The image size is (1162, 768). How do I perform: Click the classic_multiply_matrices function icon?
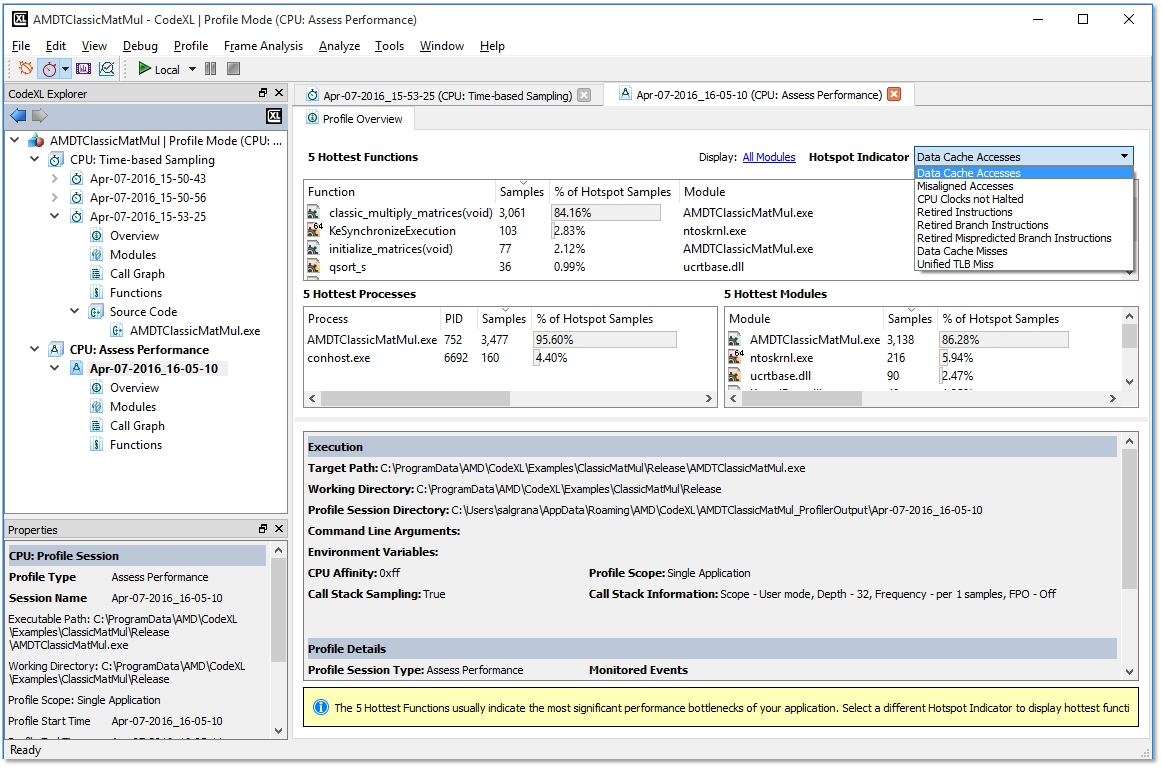(314, 213)
